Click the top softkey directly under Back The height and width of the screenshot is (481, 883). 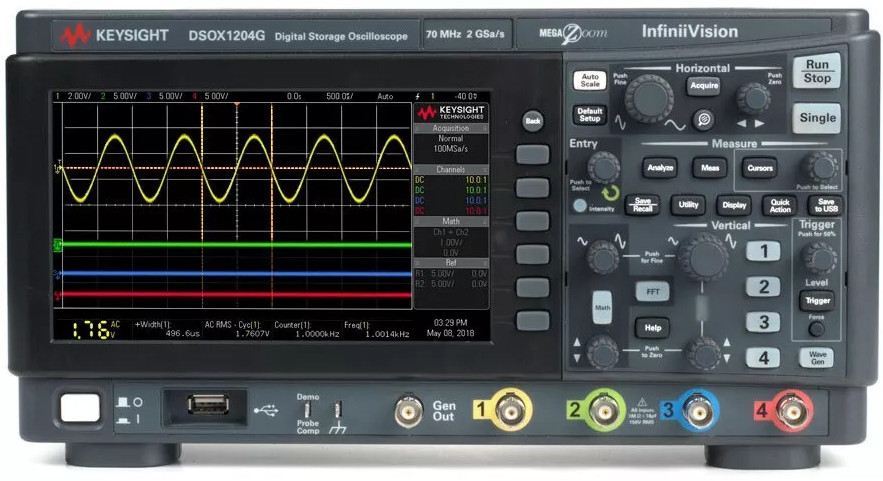[533, 154]
